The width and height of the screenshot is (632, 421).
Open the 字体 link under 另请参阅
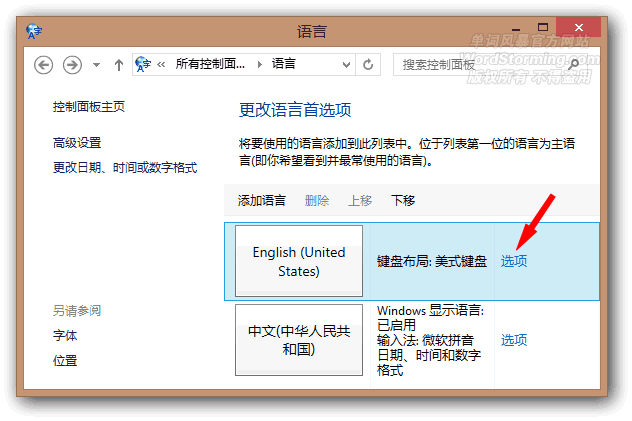65,336
